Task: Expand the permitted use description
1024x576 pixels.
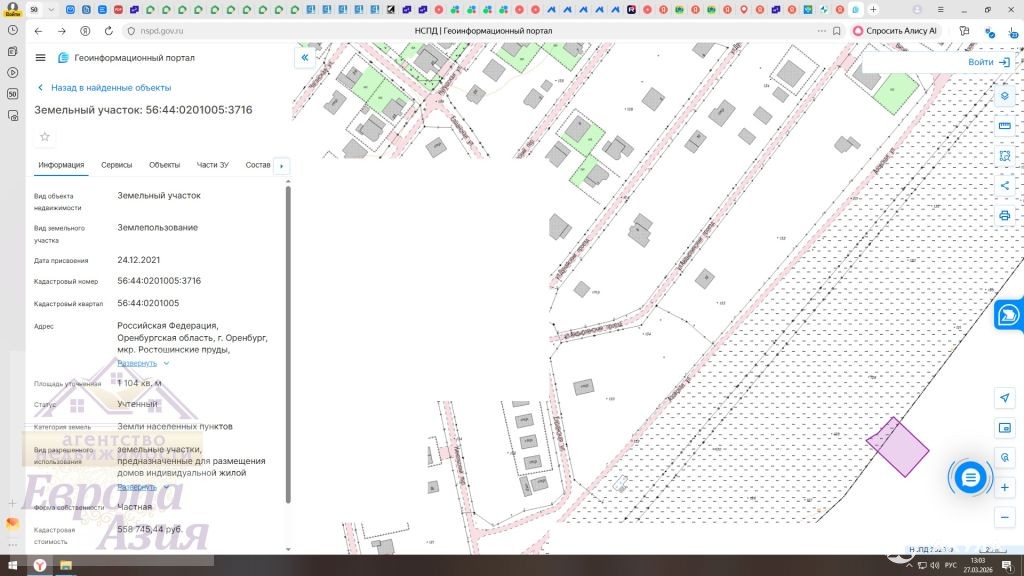Action: click(x=142, y=487)
